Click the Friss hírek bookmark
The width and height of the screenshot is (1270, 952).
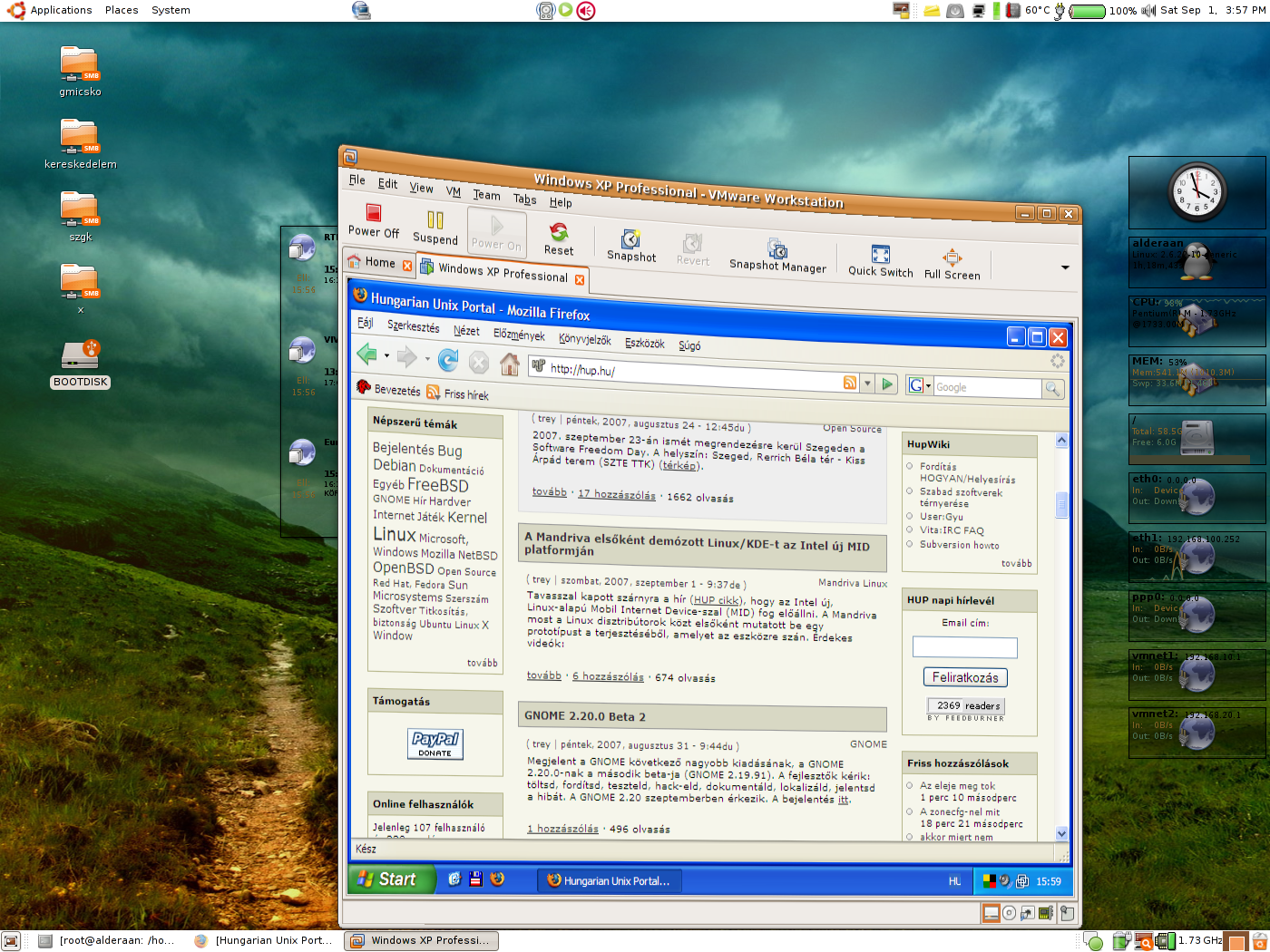click(458, 393)
